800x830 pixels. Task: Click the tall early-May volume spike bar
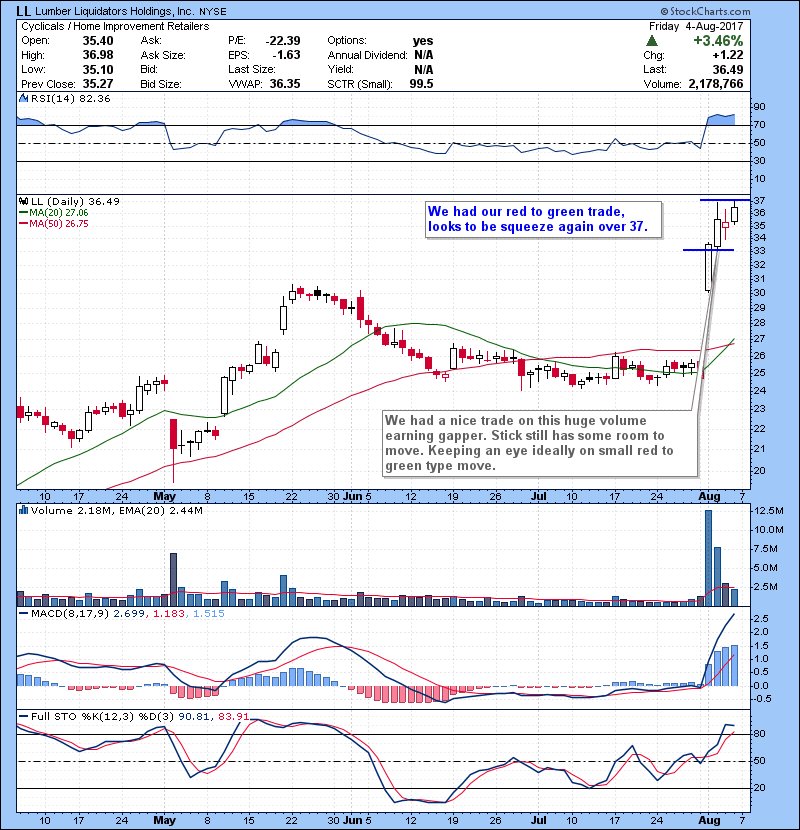173,580
